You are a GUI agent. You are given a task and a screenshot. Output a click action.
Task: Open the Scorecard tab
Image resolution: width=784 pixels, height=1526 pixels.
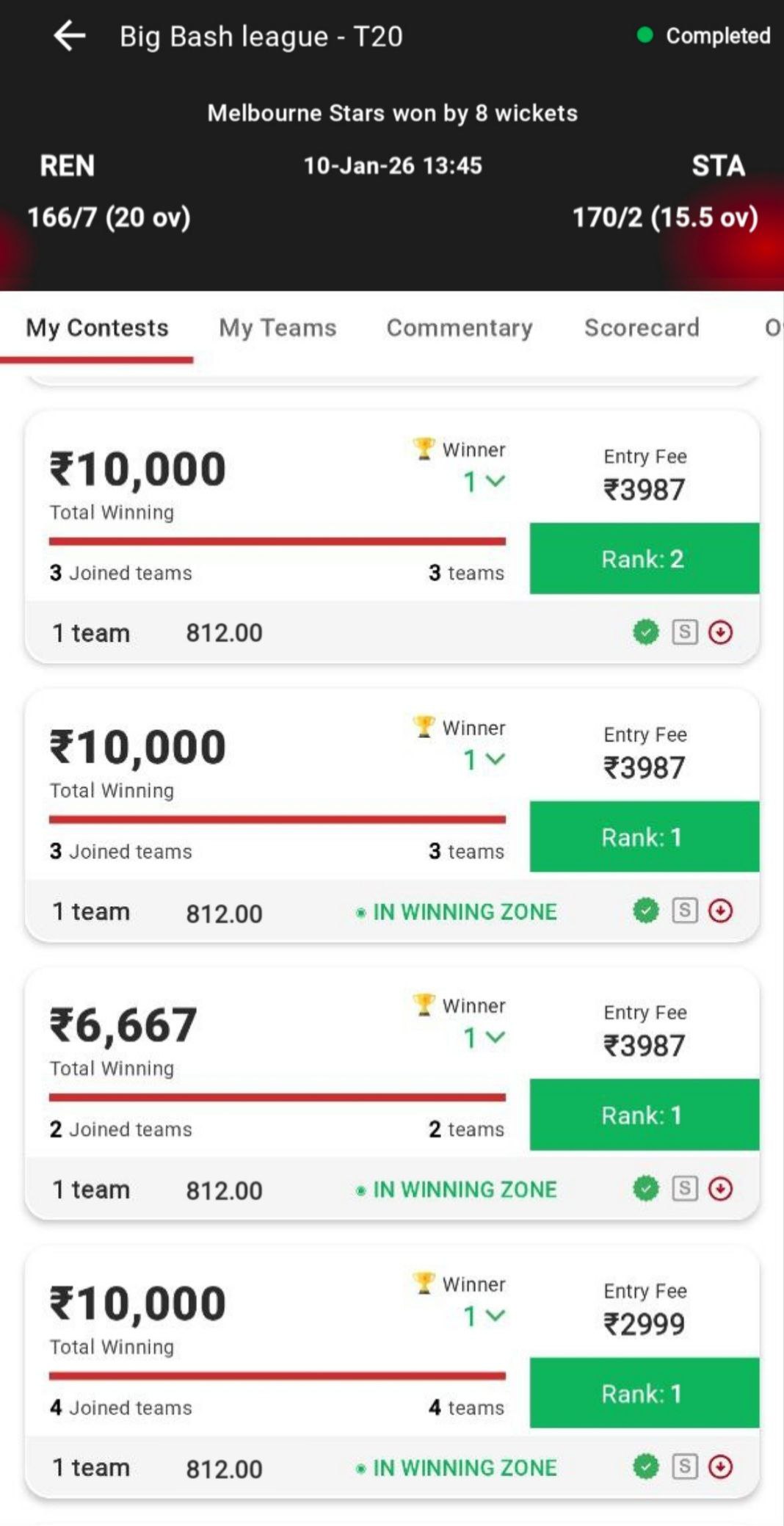pyautogui.click(x=642, y=328)
